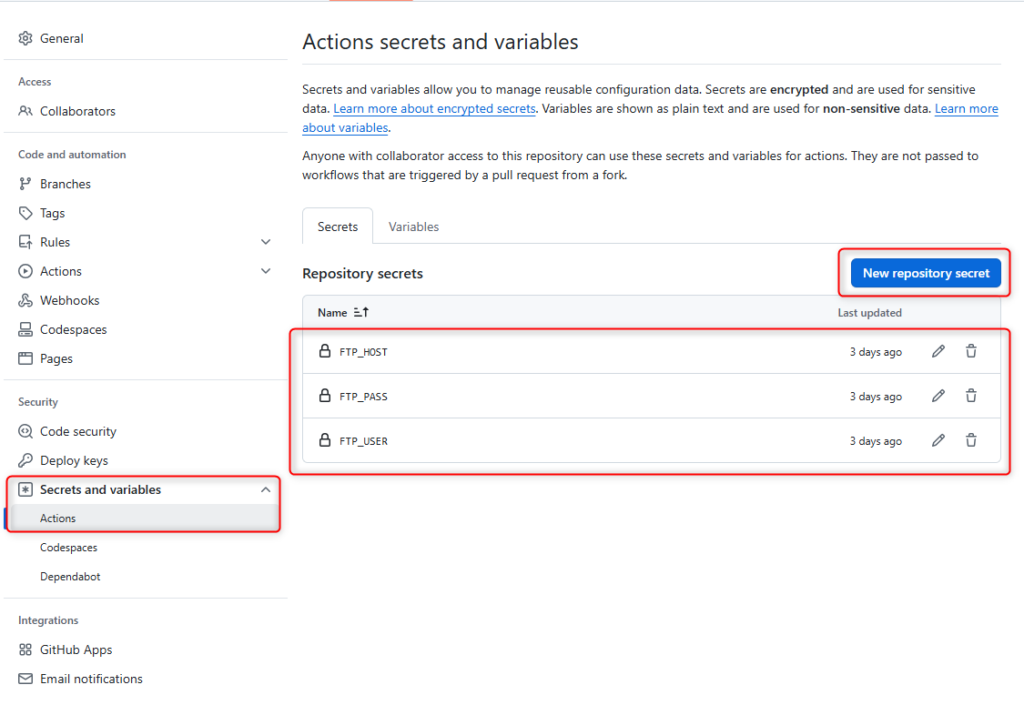Expand the Actions section chevron

(266, 271)
